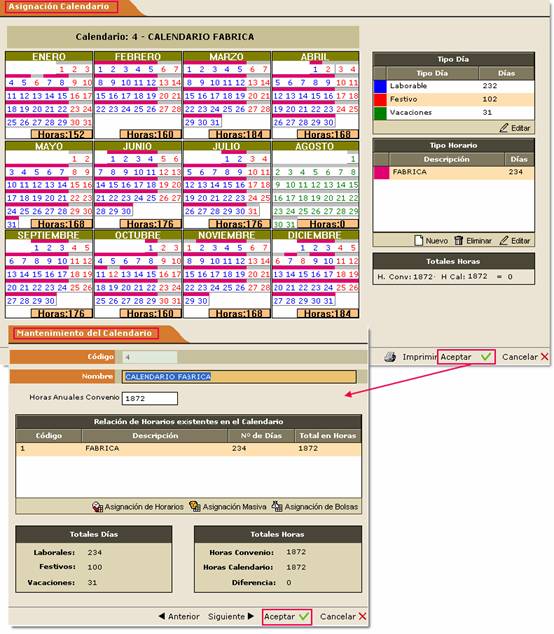Click Eliminar in Tipo Horario panel

479,241
